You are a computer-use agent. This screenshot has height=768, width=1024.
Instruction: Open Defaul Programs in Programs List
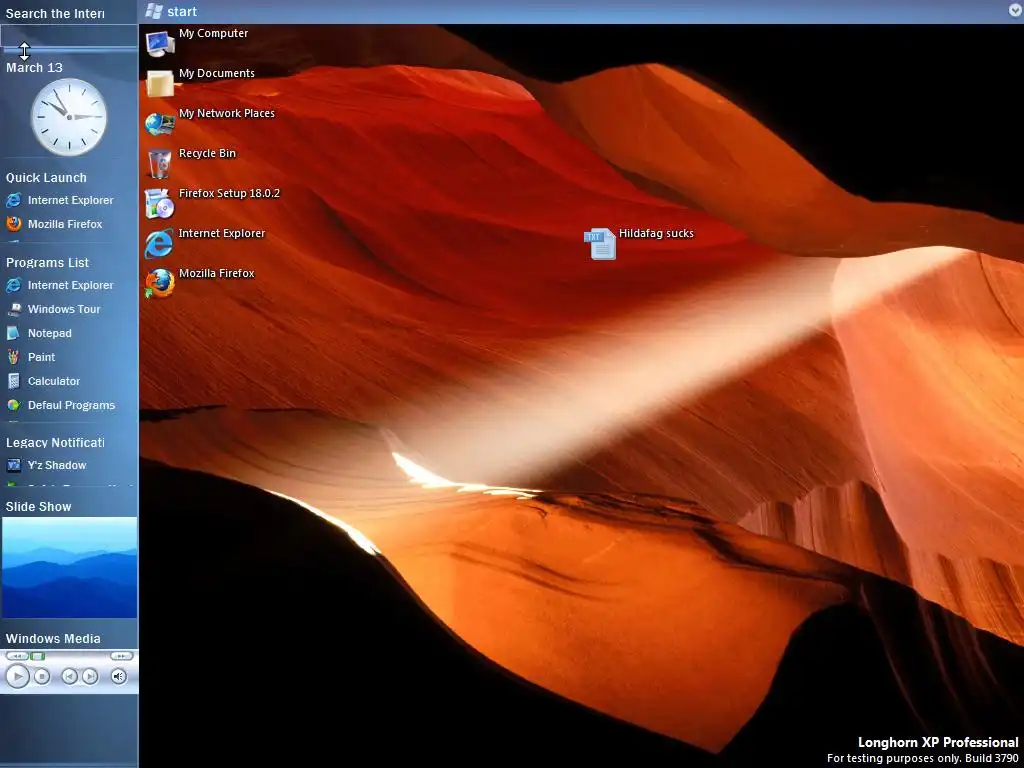coord(61,405)
